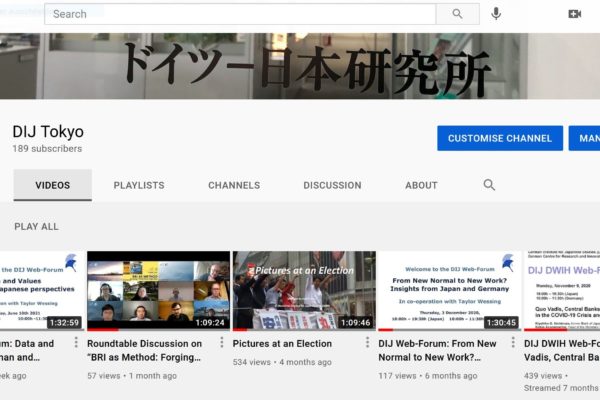The width and height of the screenshot is (600, 400).
Task: Click the channel banner with Japanese title
Action: coord(300,66)
